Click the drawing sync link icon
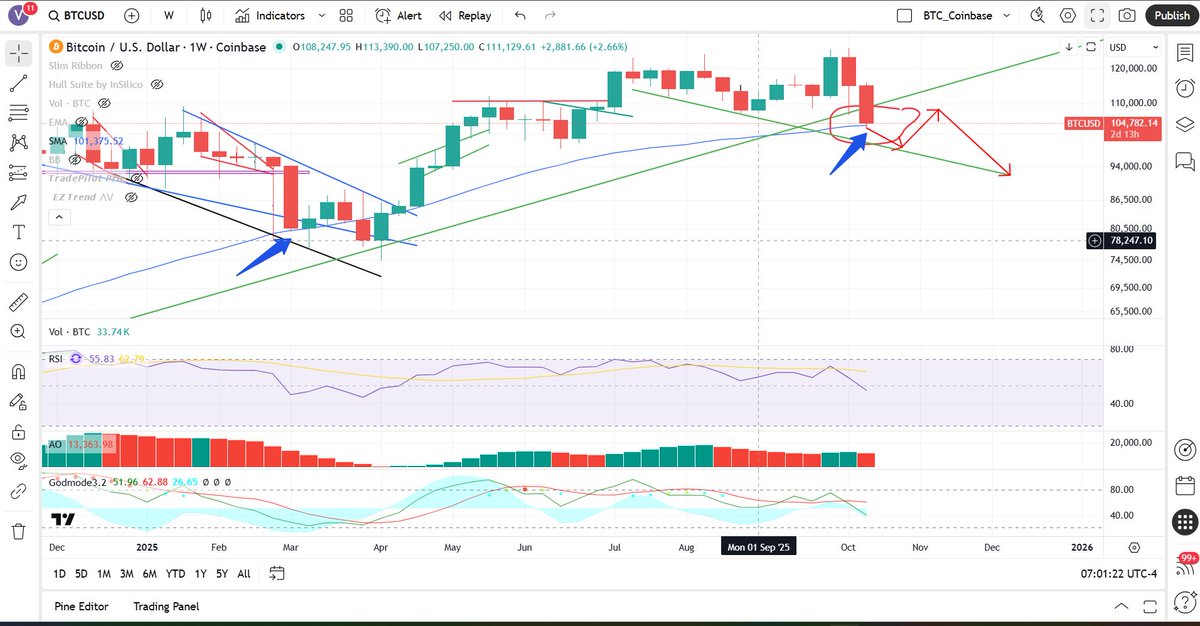Screen dimensions: 1200x626 click(x=18, y=491)
